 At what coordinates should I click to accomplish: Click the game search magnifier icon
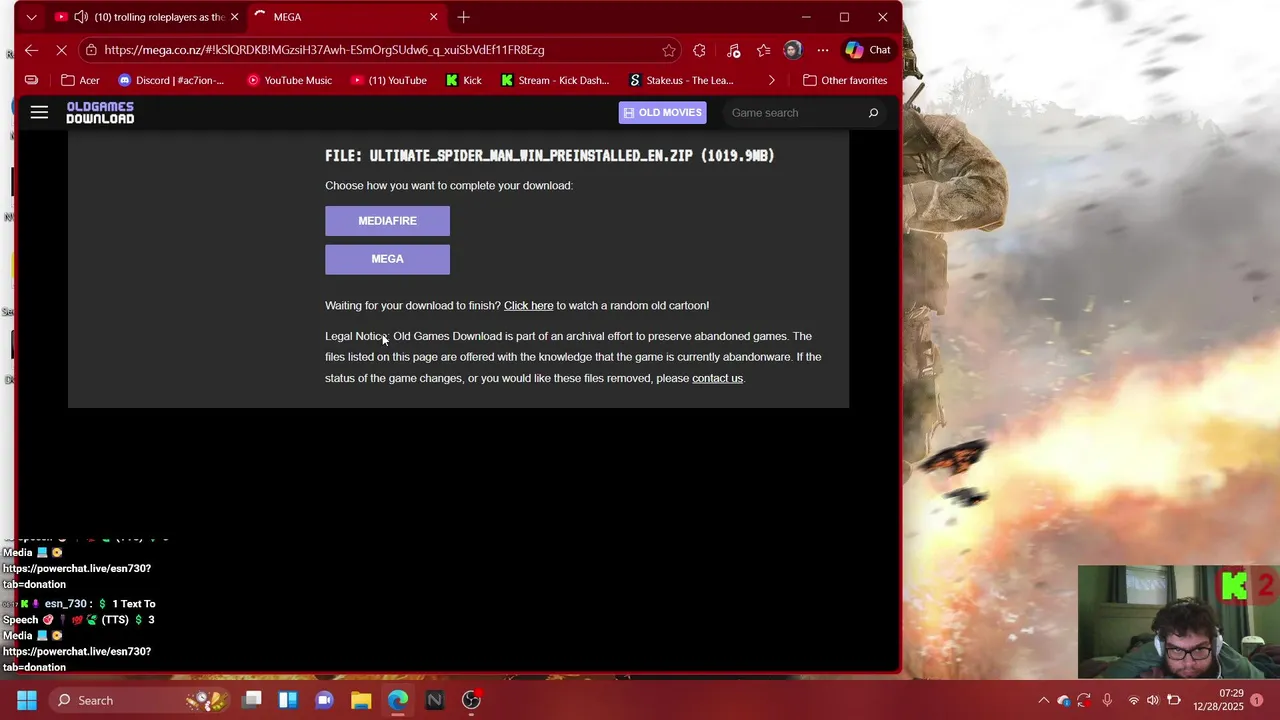[x=873, y=113]
